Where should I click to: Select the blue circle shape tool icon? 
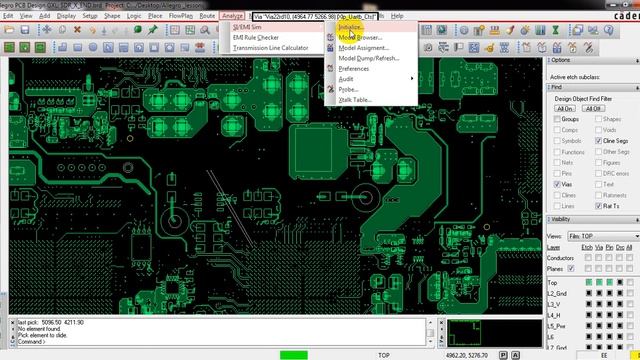click(x=93, y=47)
